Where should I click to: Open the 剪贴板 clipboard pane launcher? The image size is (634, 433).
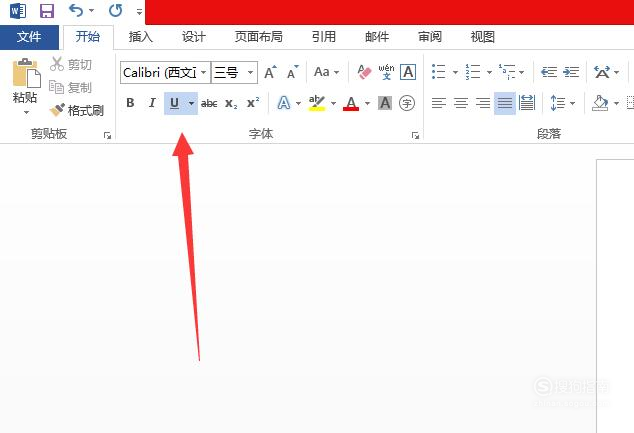(x=107, y=135)
